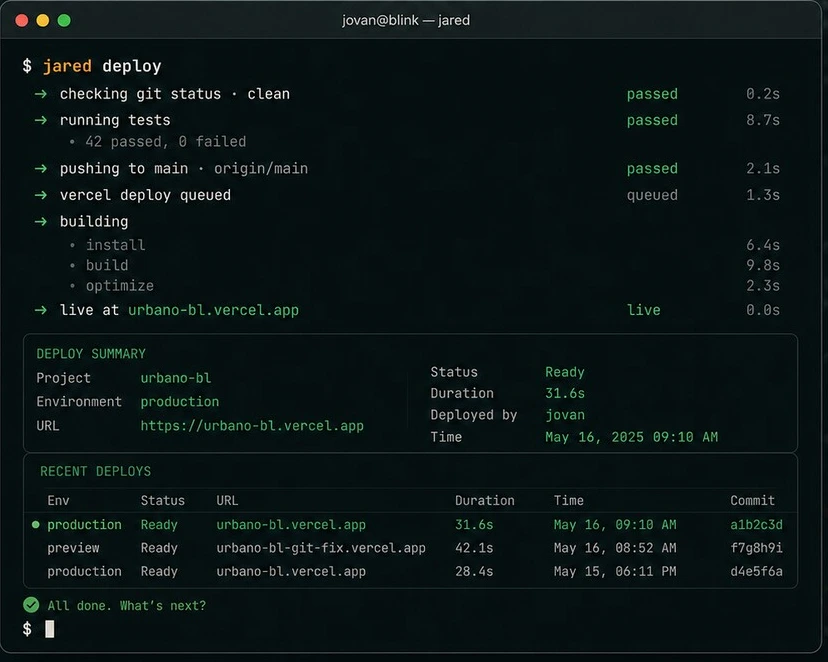Click the green dot on first production row
This screenshot has width=828, height=662.
click(x=35, y=525)
